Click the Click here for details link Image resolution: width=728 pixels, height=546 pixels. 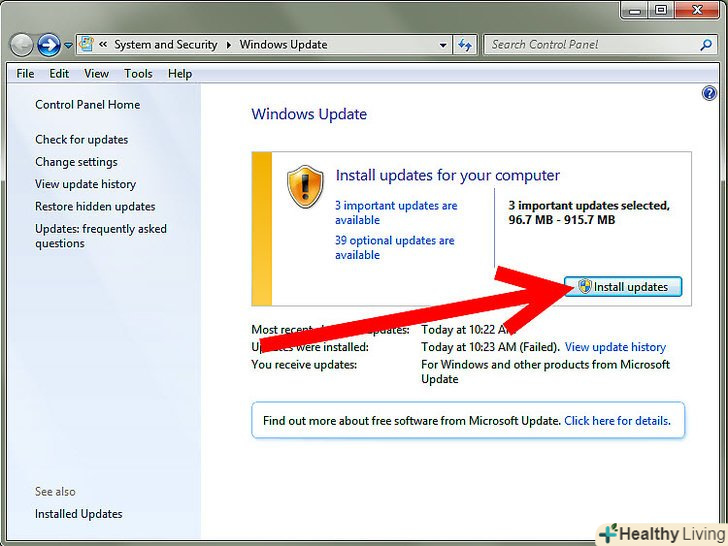tap(617, 421)
